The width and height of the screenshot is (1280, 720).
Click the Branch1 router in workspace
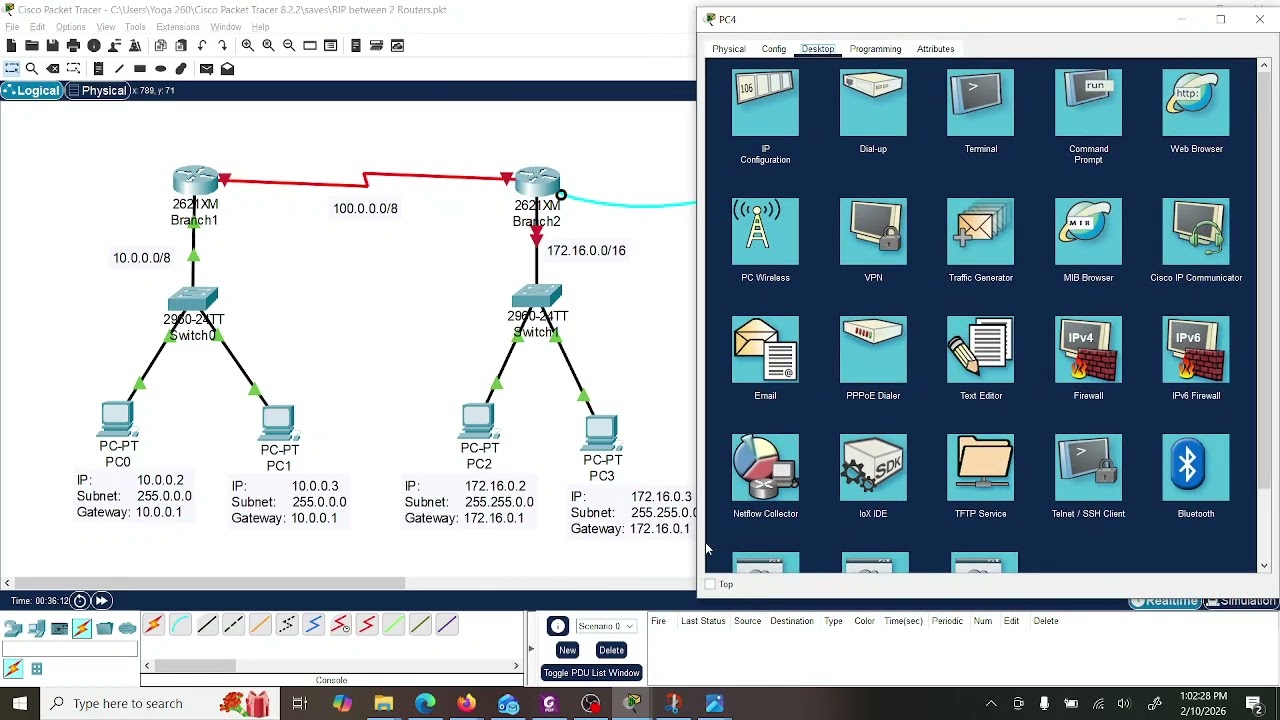[x=195, y=181]
